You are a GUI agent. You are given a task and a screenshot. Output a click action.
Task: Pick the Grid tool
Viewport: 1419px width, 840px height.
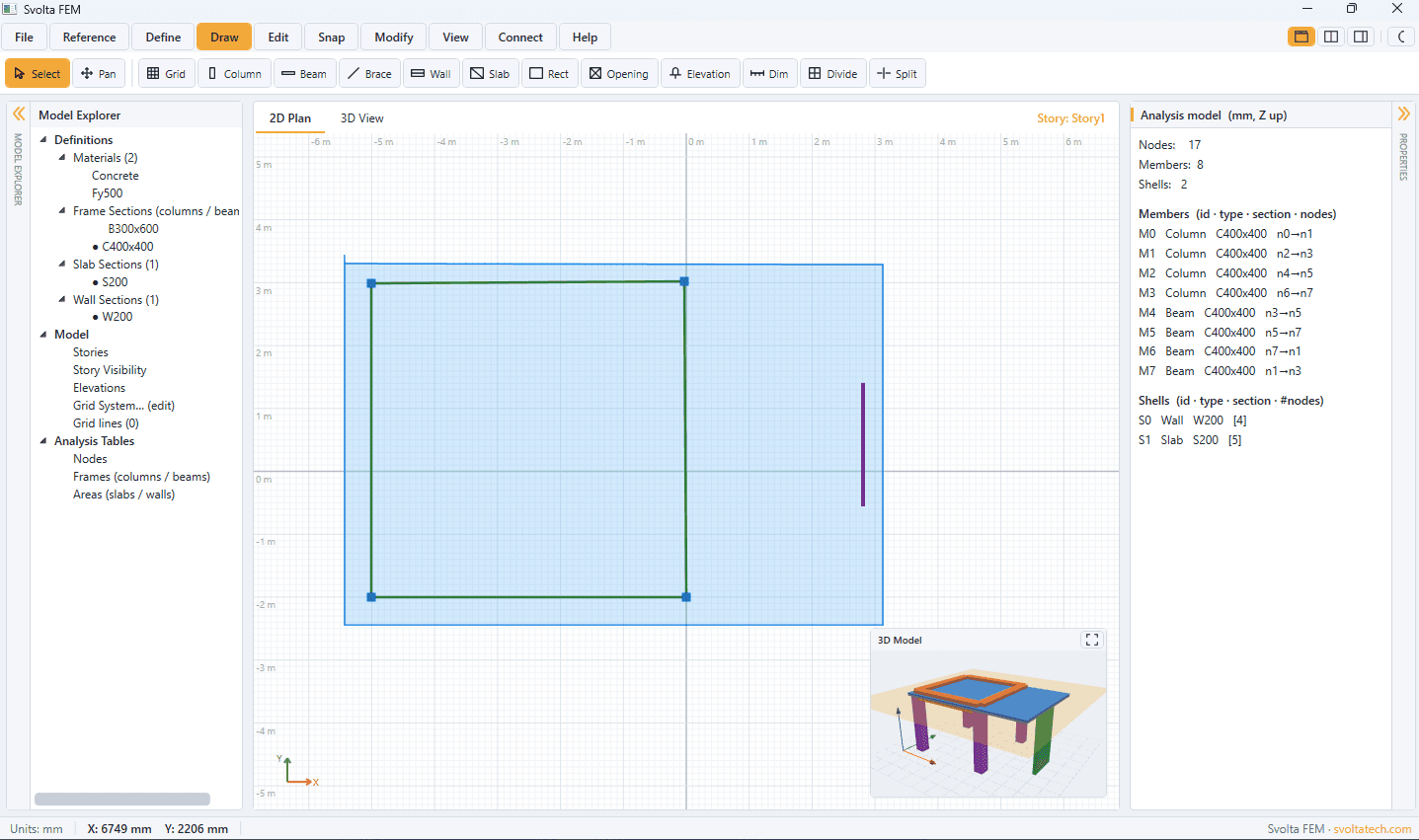tap(167, 74)
